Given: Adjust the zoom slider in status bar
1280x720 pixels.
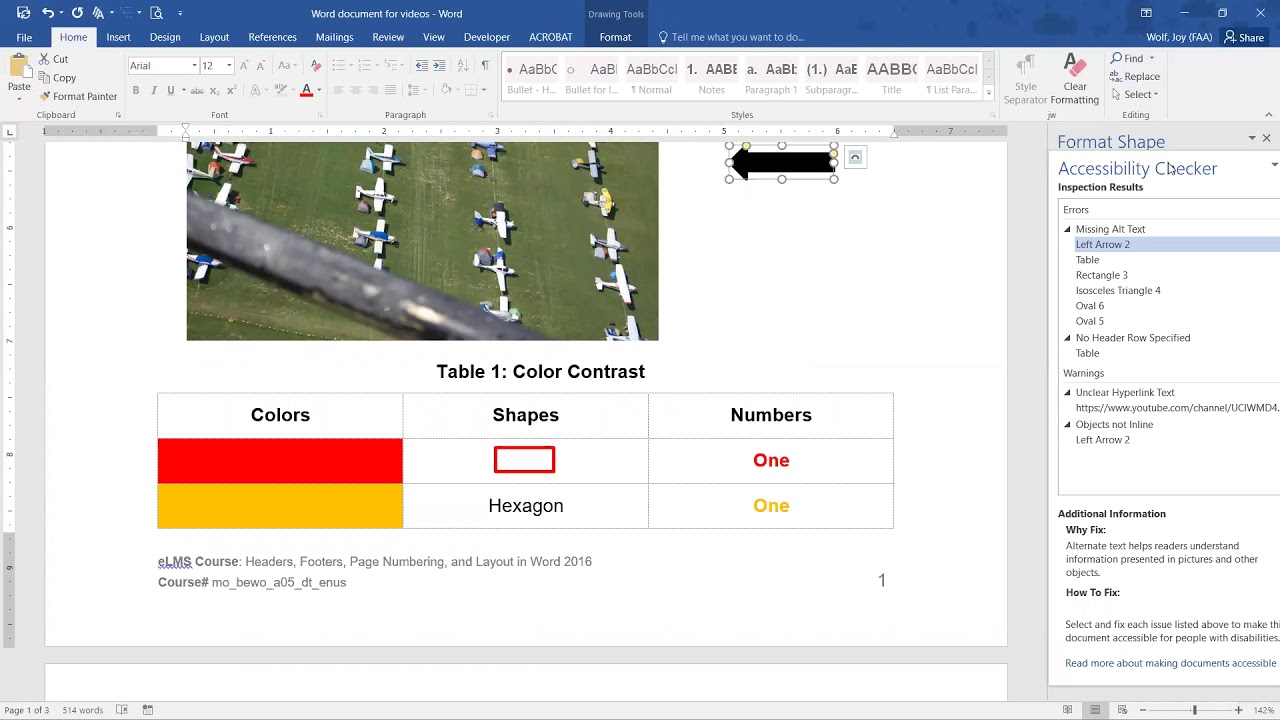Looking at the screenshot, I should (1194, 710).
